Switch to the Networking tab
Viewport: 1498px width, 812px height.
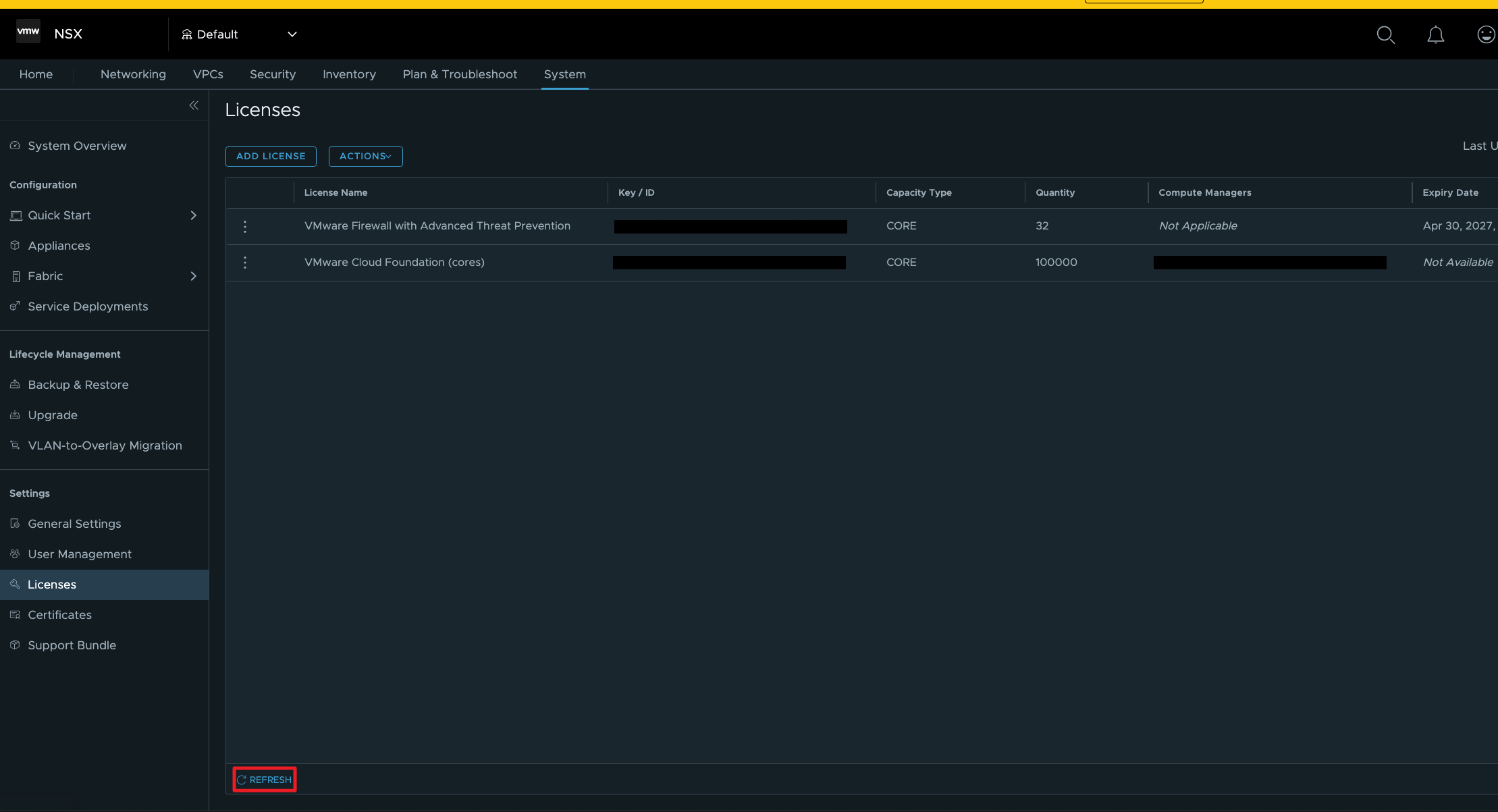133,74
